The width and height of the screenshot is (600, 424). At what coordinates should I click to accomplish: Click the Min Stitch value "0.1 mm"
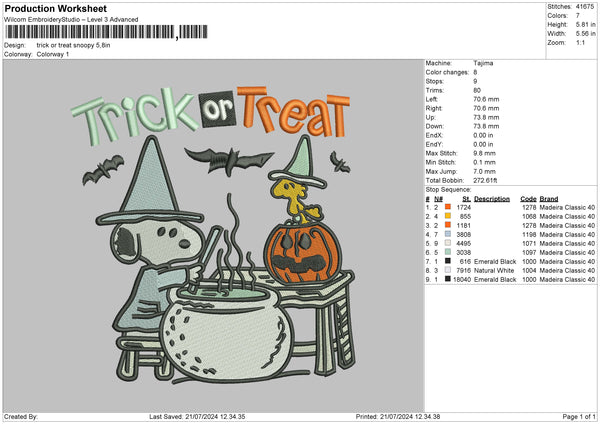point(484,162)
